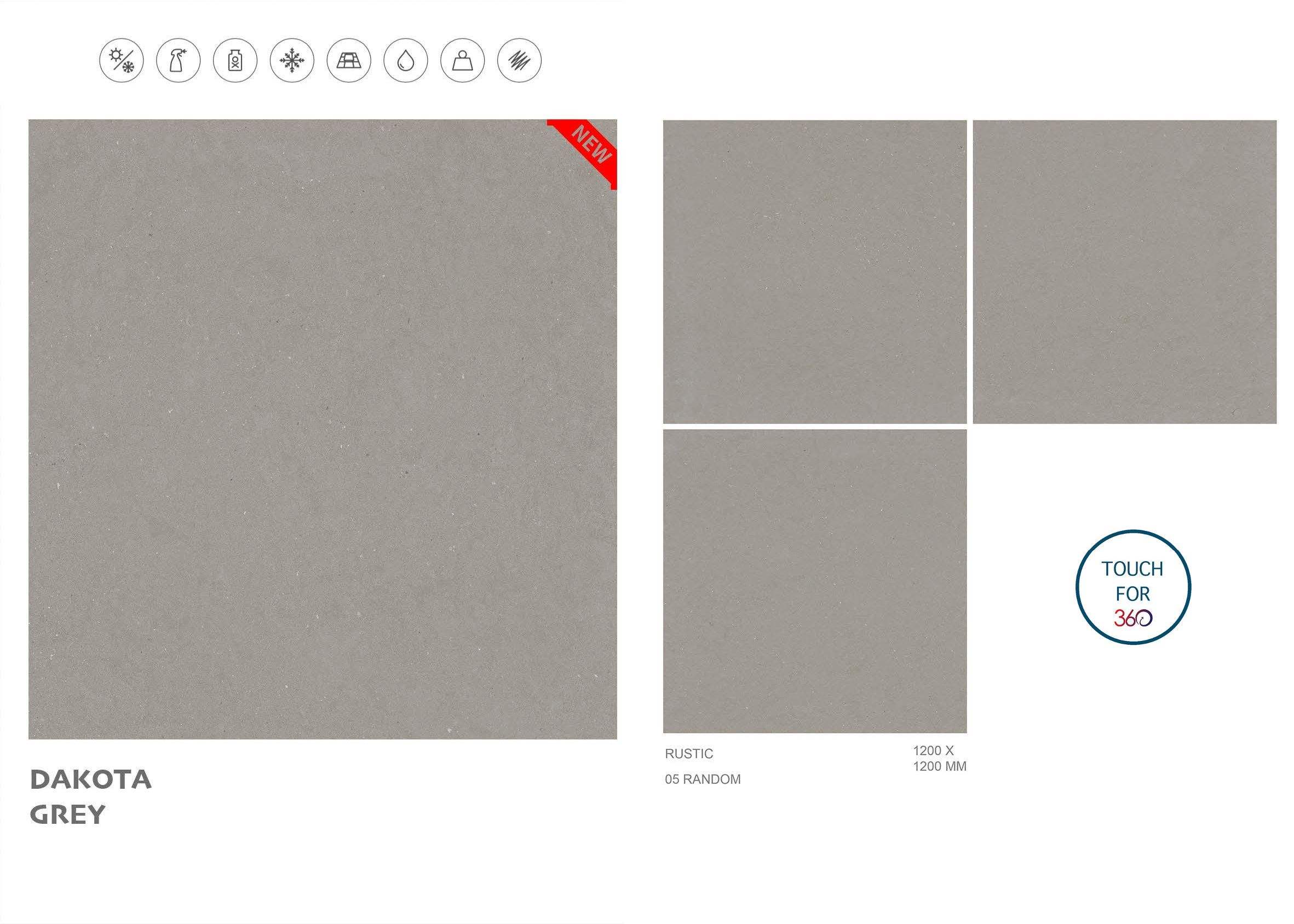Select the single snowflake frost resistance icon
Image resolution: width=1294 pixels, height=924 pixels.
click(x=292, y=60)
